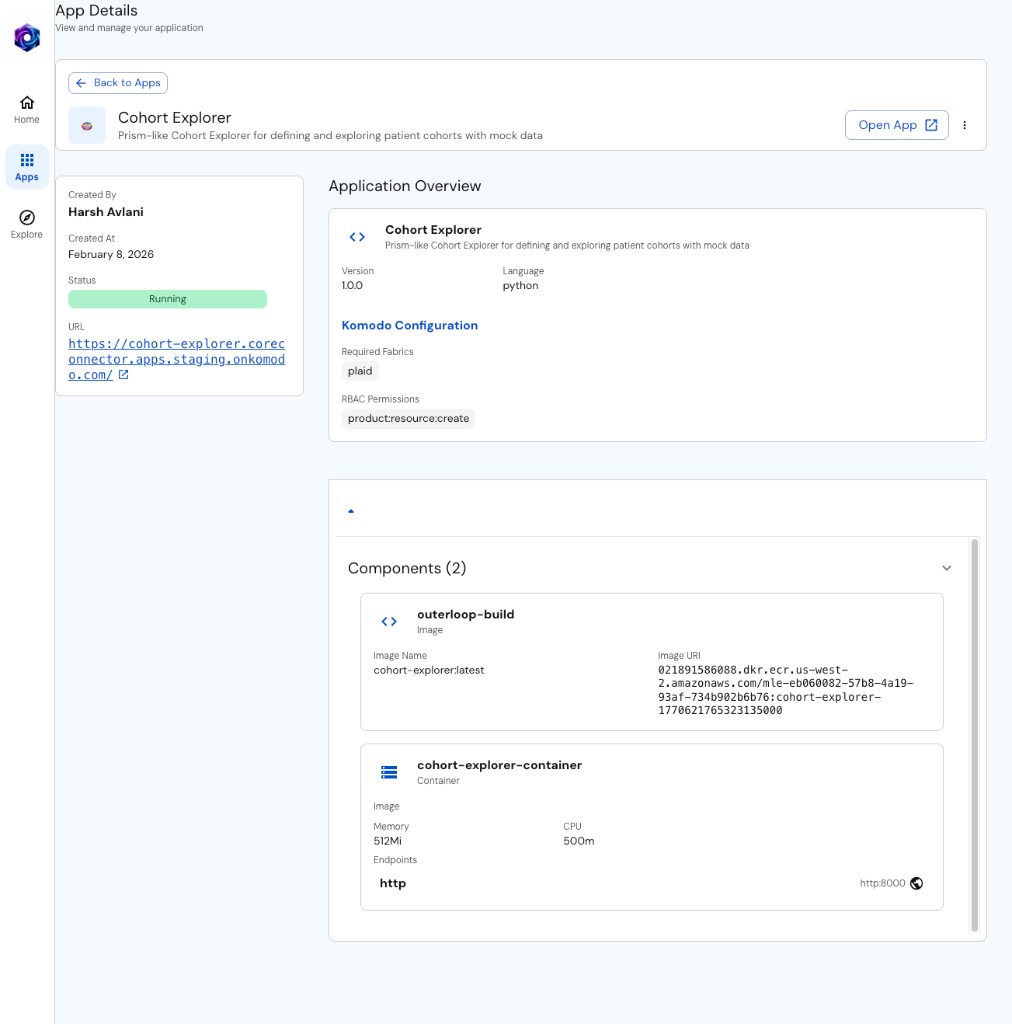The width and height of the screenshot is (1012, 1024).
Task: Click the App Details page title
Action: pos(97,10)
